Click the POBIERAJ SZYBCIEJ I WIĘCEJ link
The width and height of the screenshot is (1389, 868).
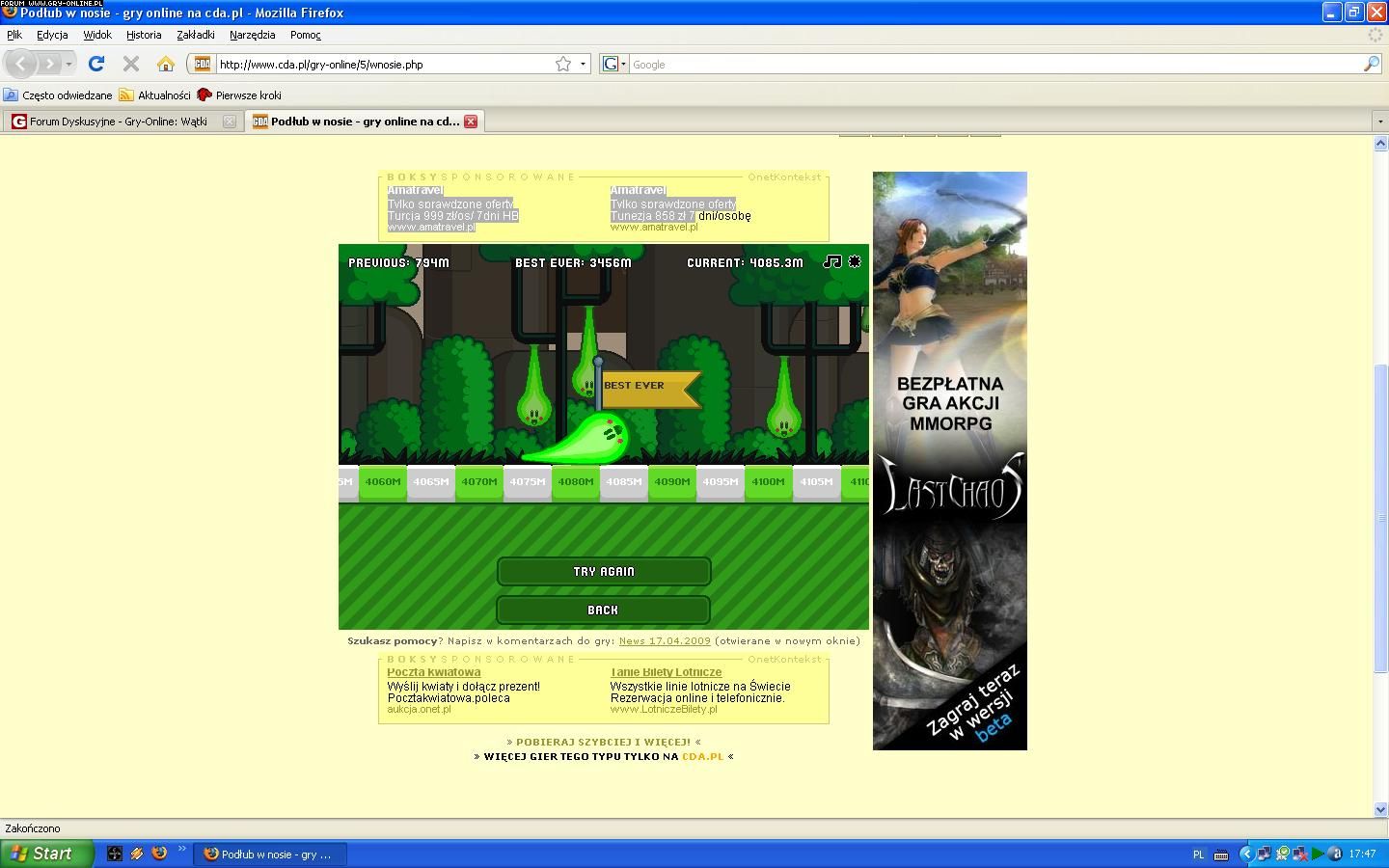[x=604, y=742]
